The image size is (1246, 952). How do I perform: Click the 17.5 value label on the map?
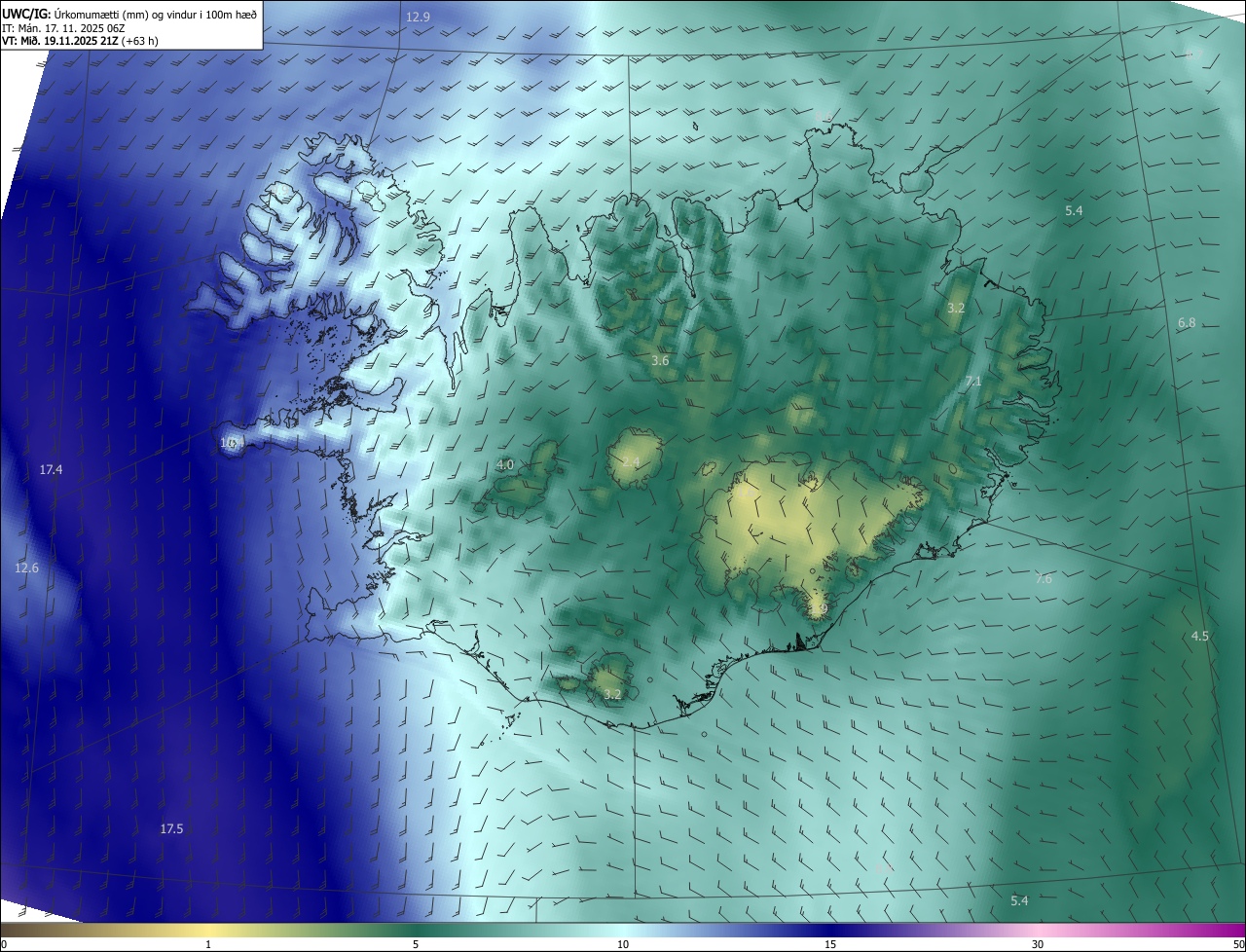pyautogui.click(x=171, y=828)
